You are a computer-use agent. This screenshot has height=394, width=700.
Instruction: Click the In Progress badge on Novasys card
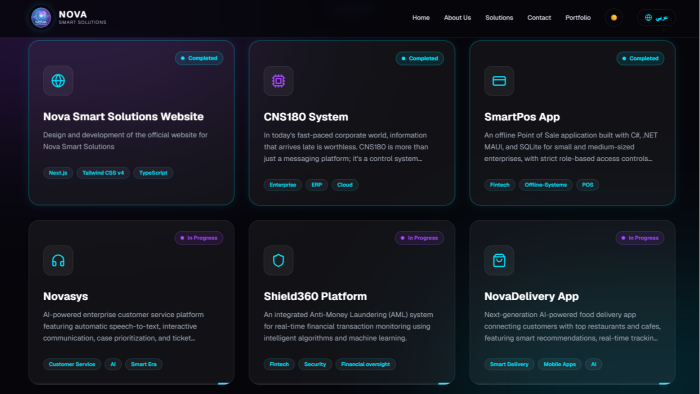click(x=199, y=238)
